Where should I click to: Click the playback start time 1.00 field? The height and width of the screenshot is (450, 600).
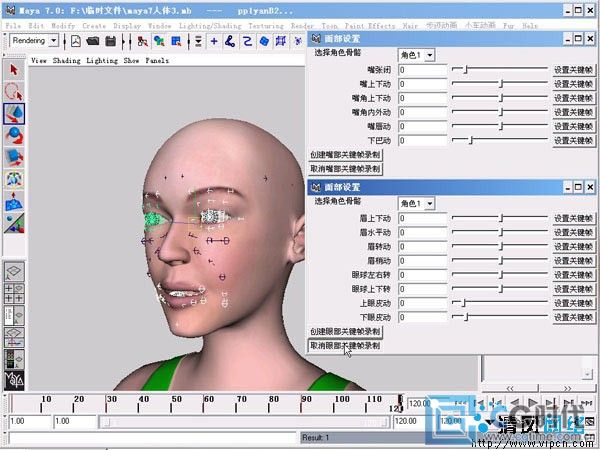(74, 421)
